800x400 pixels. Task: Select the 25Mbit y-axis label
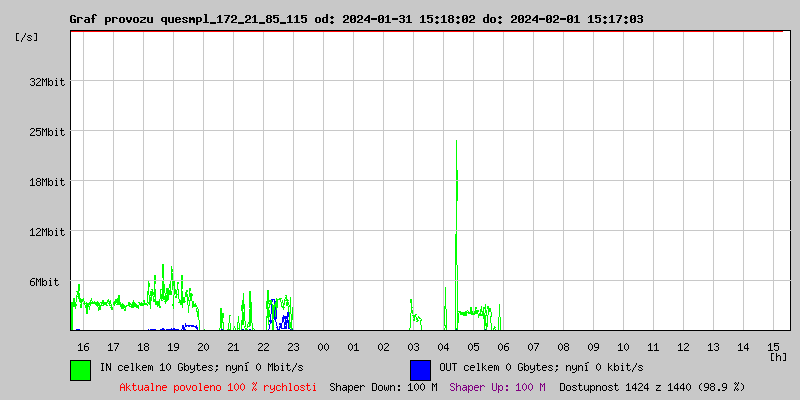pos(47,132)
